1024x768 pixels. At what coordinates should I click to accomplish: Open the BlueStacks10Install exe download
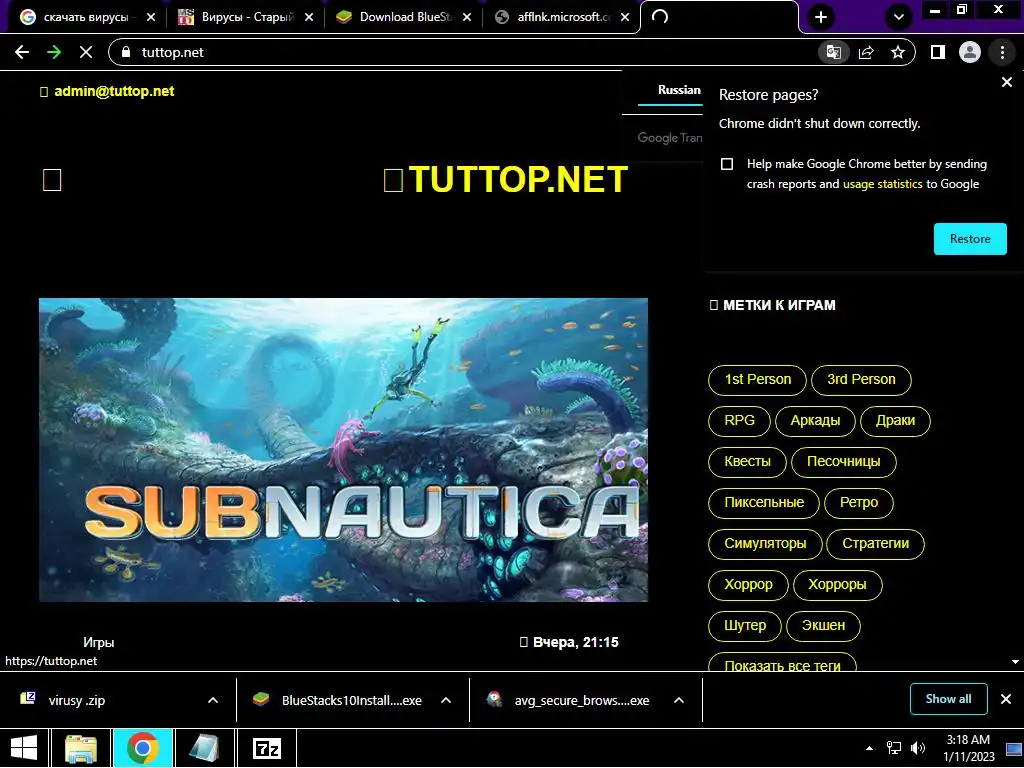point(351,701)
